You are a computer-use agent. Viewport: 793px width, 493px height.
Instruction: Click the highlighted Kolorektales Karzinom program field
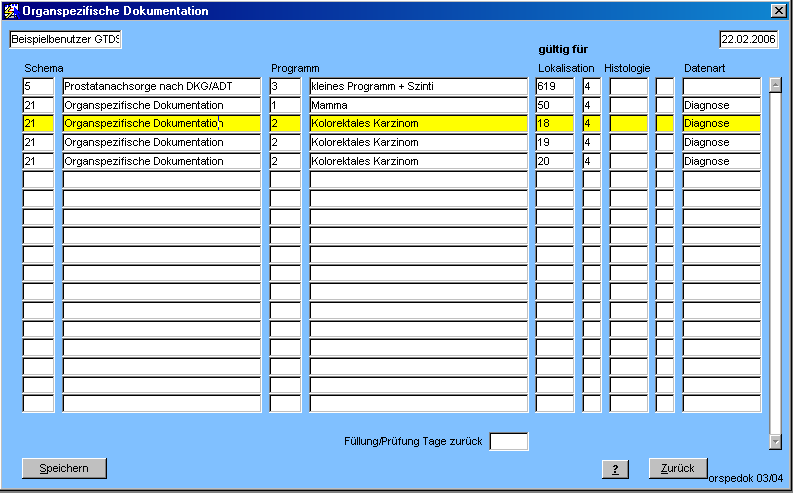pos(418,123)
